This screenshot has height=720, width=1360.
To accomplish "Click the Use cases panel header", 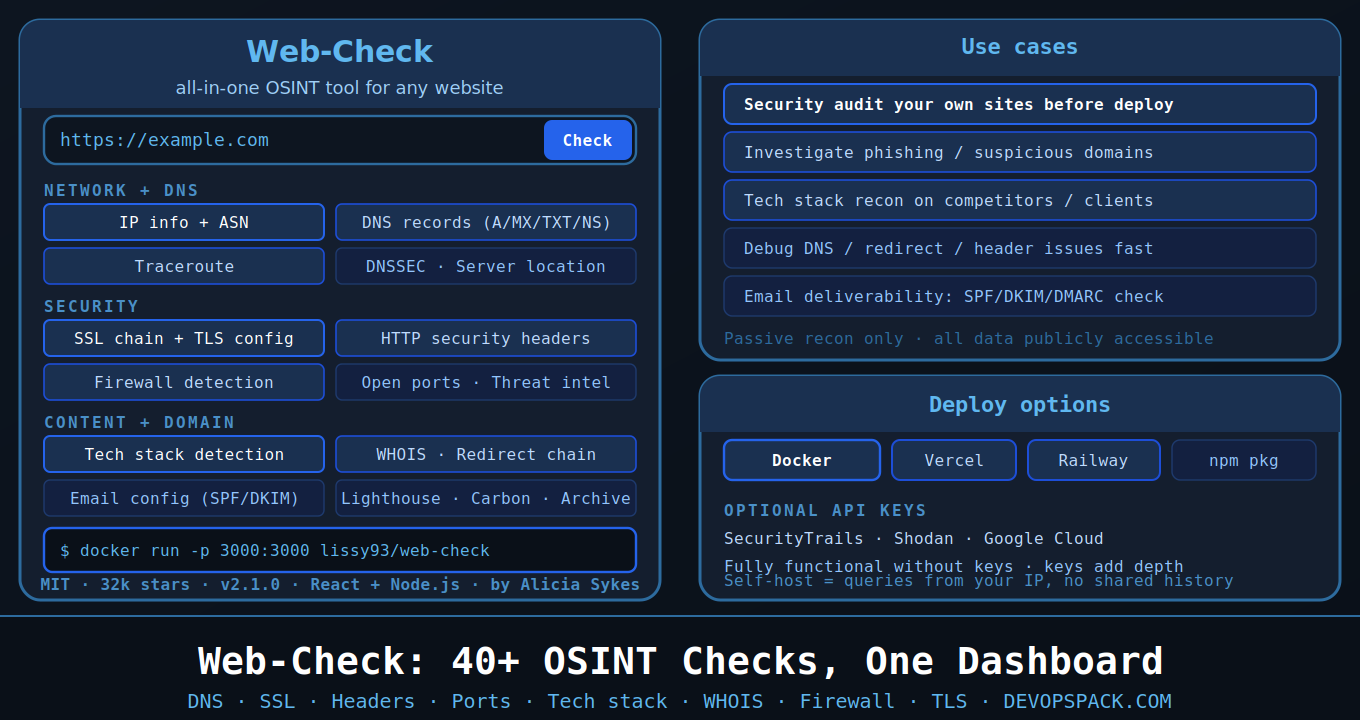I will 1020,47.
